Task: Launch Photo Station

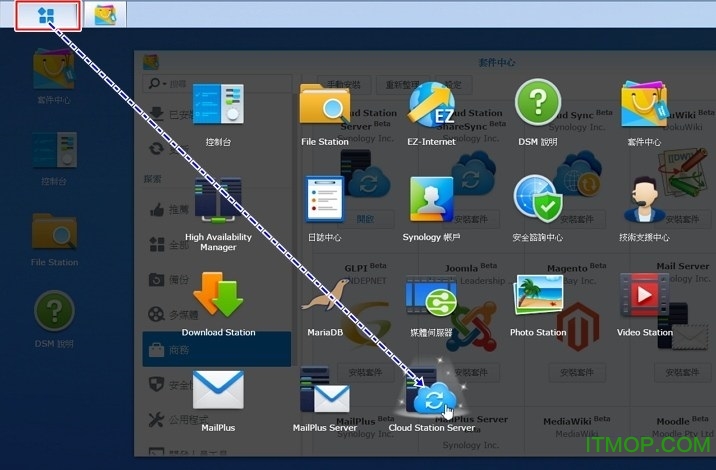Action: pyautogui.click(x=537, y=298)
